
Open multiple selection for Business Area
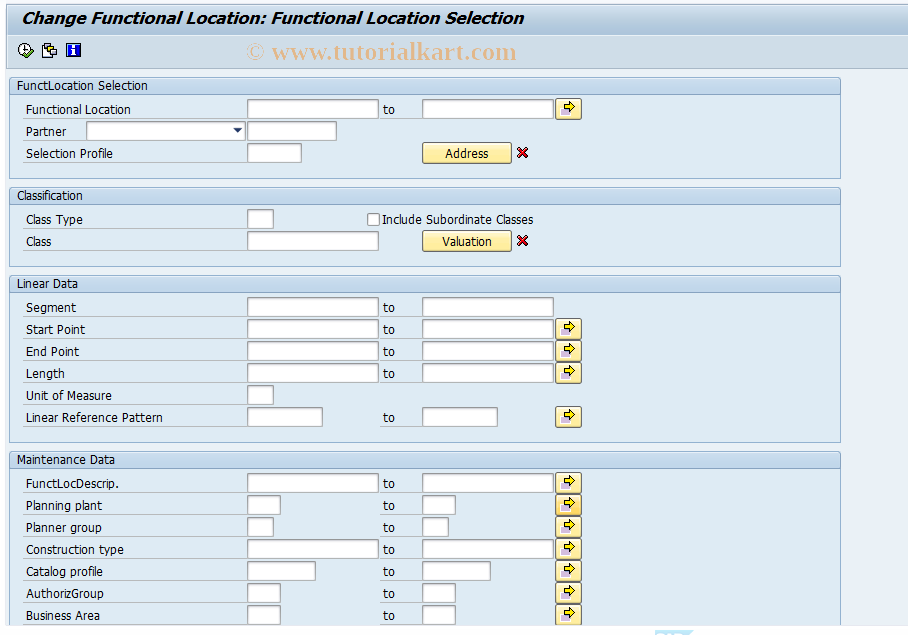pyautogui.click(x=567, y=614)
